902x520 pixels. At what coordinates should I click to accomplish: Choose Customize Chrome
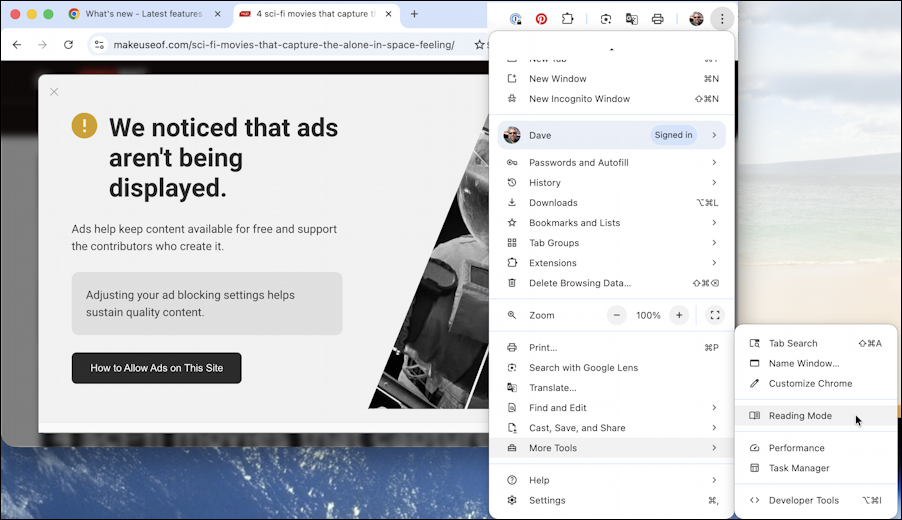click(816, 384)
